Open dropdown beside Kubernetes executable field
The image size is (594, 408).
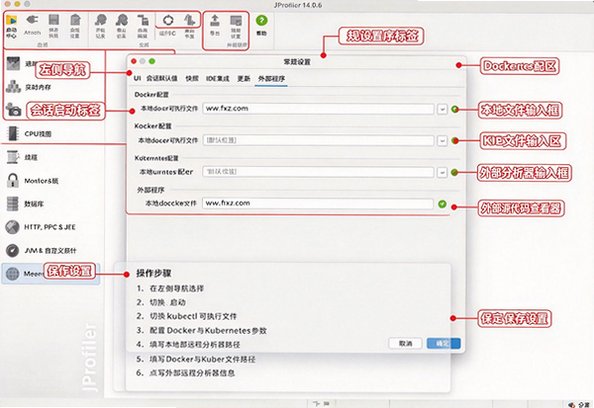point(442,172)
